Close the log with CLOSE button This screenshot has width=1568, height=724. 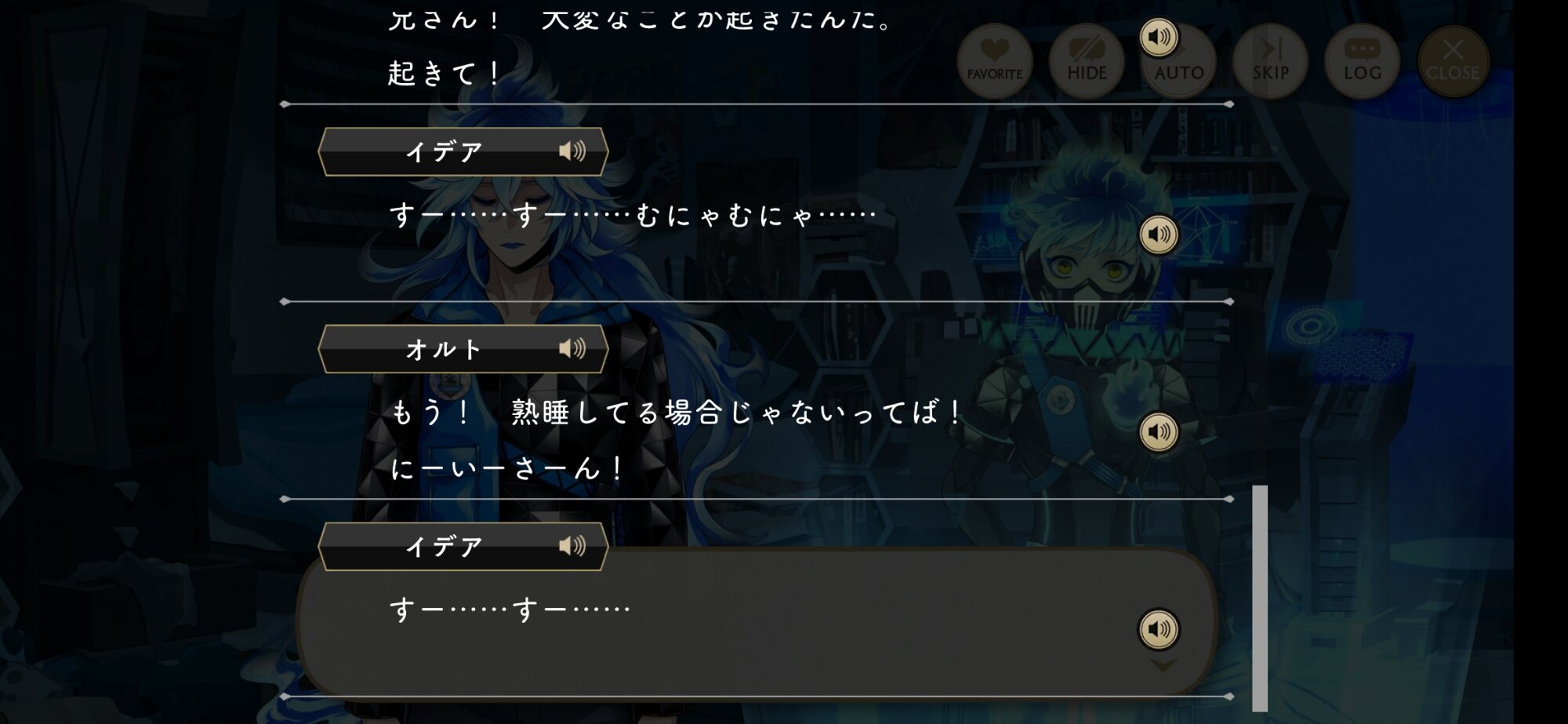click(1453, 61)
